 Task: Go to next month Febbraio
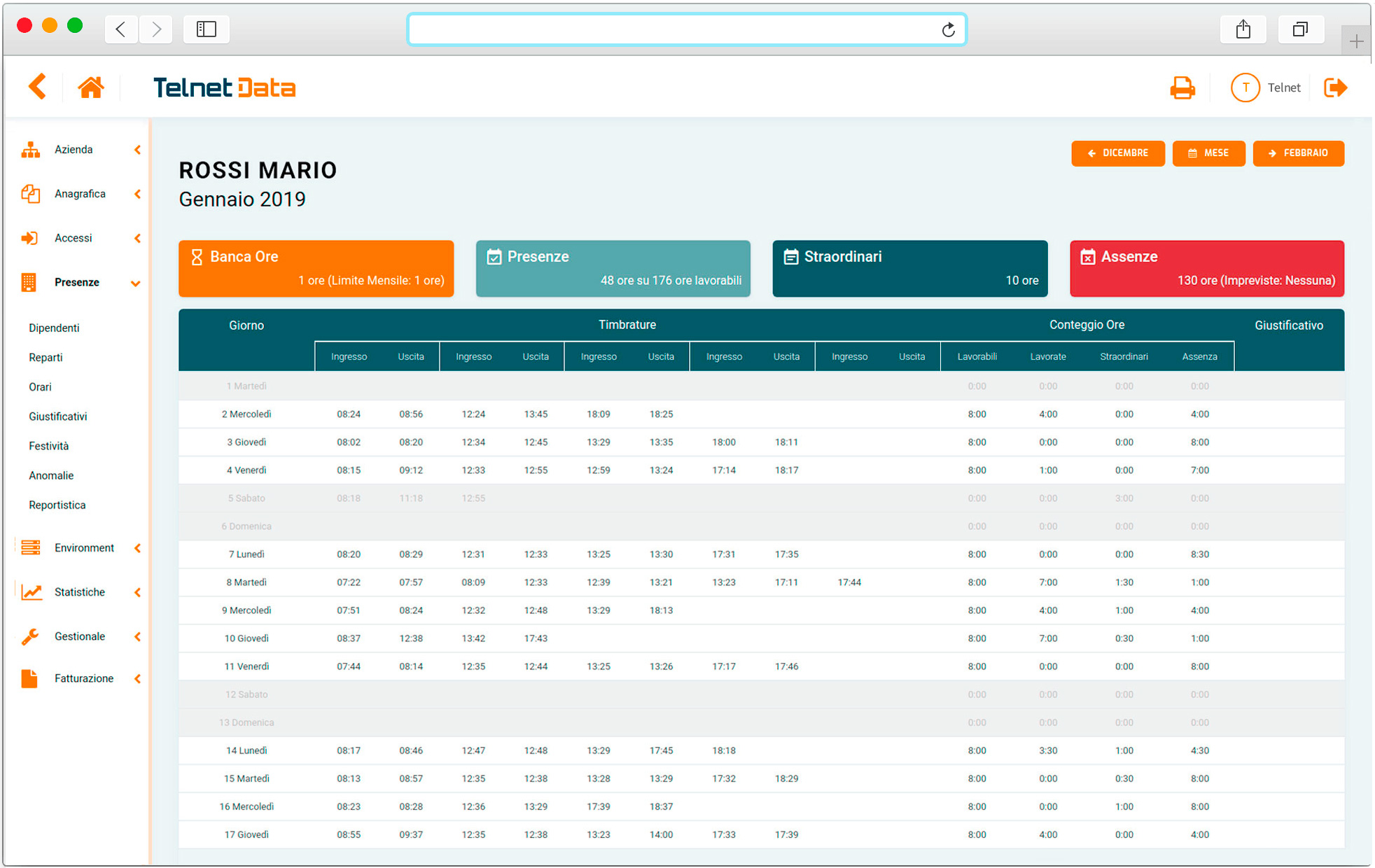(1299, 153)
